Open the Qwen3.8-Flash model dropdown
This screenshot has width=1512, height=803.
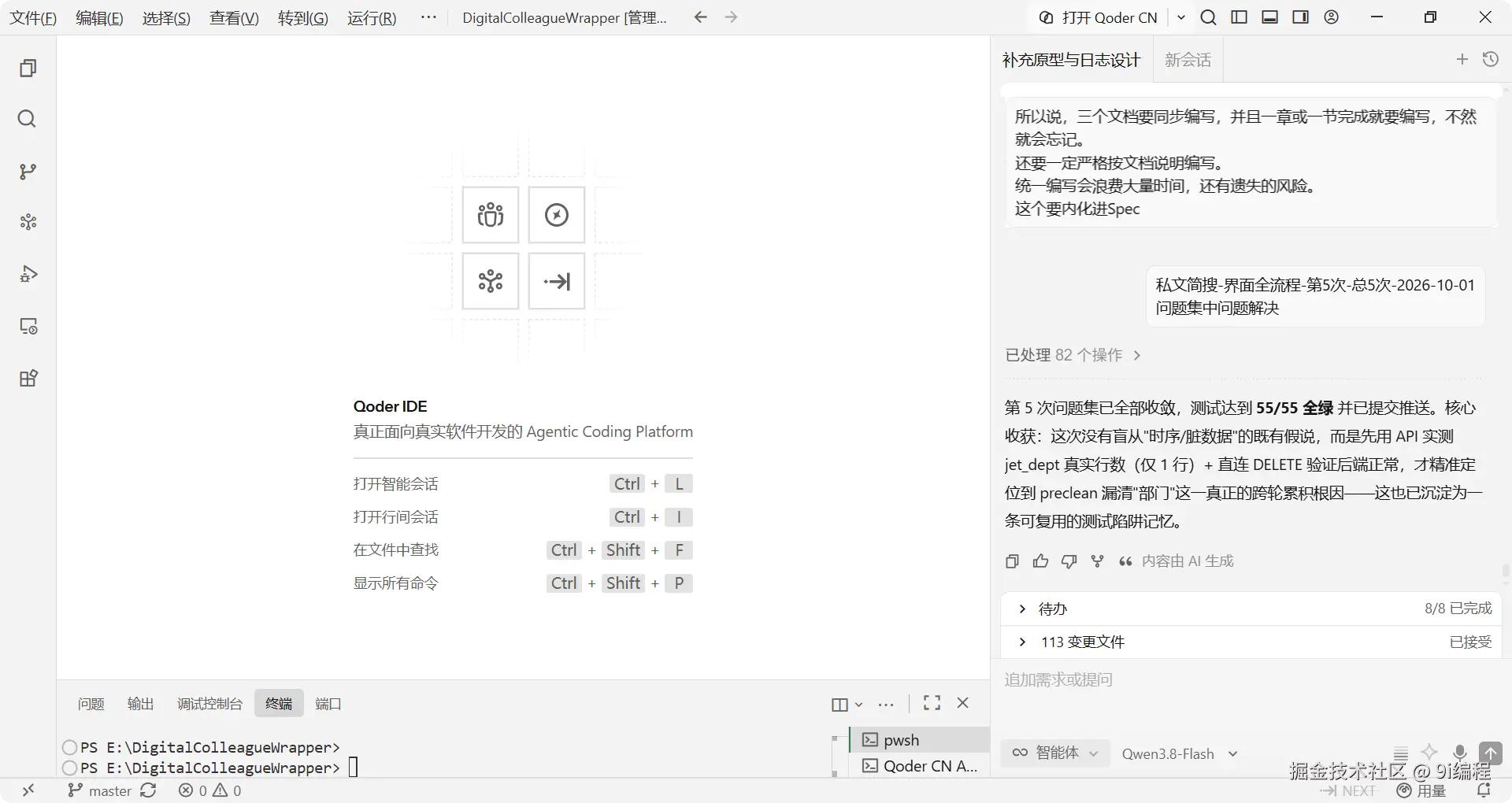tap(1180, 754)
